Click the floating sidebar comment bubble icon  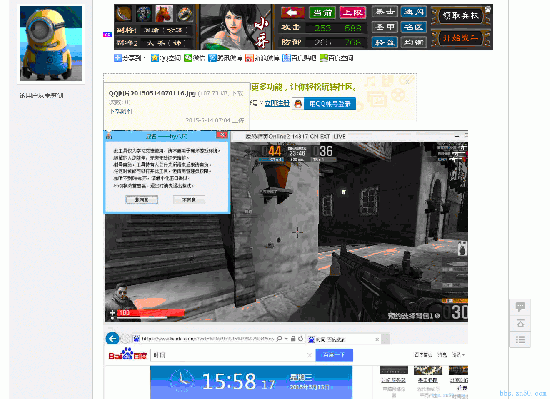pyautogui.click(x=520, y=307)
